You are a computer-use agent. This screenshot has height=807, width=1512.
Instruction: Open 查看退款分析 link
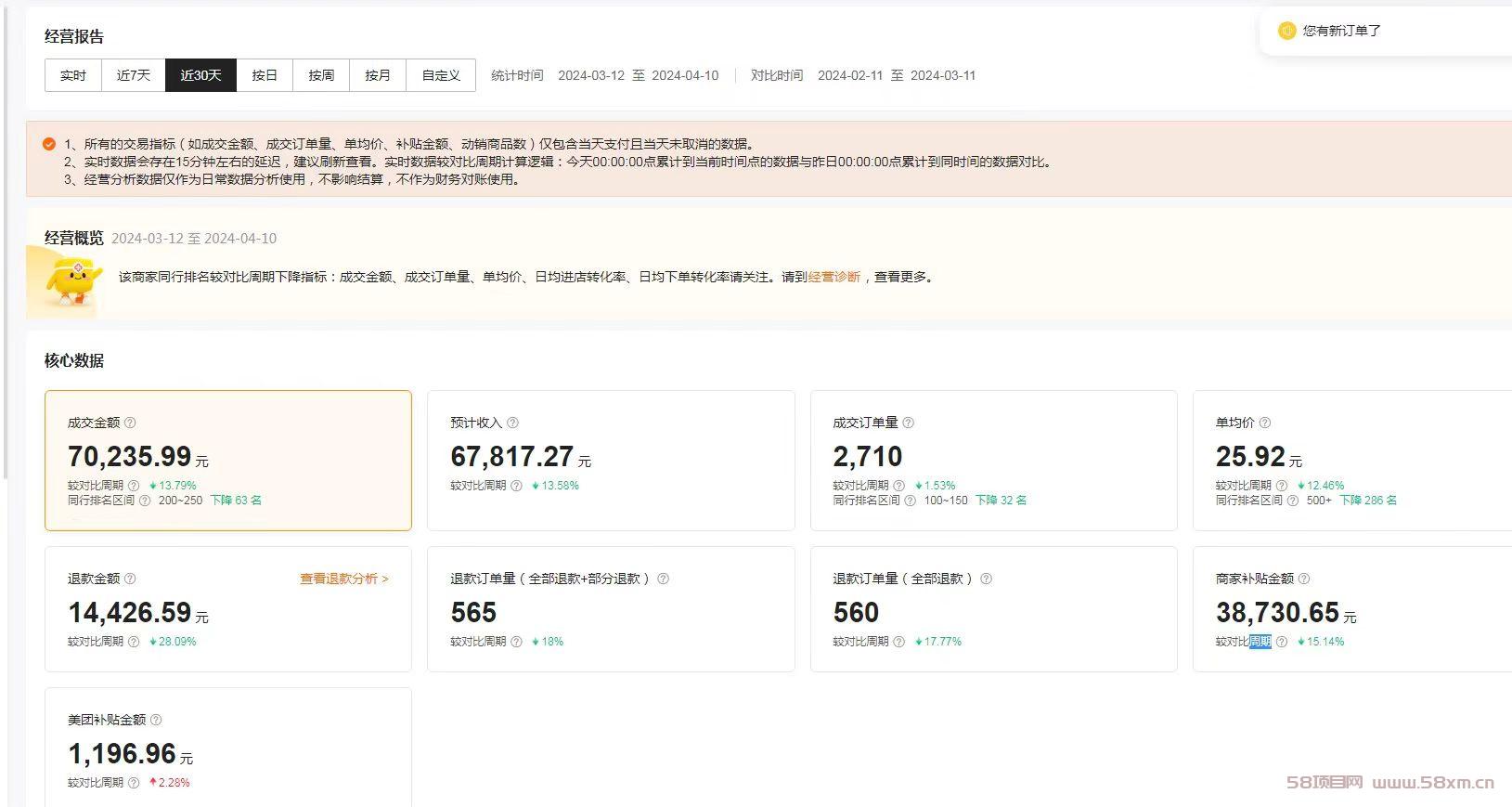pos(344,579)
